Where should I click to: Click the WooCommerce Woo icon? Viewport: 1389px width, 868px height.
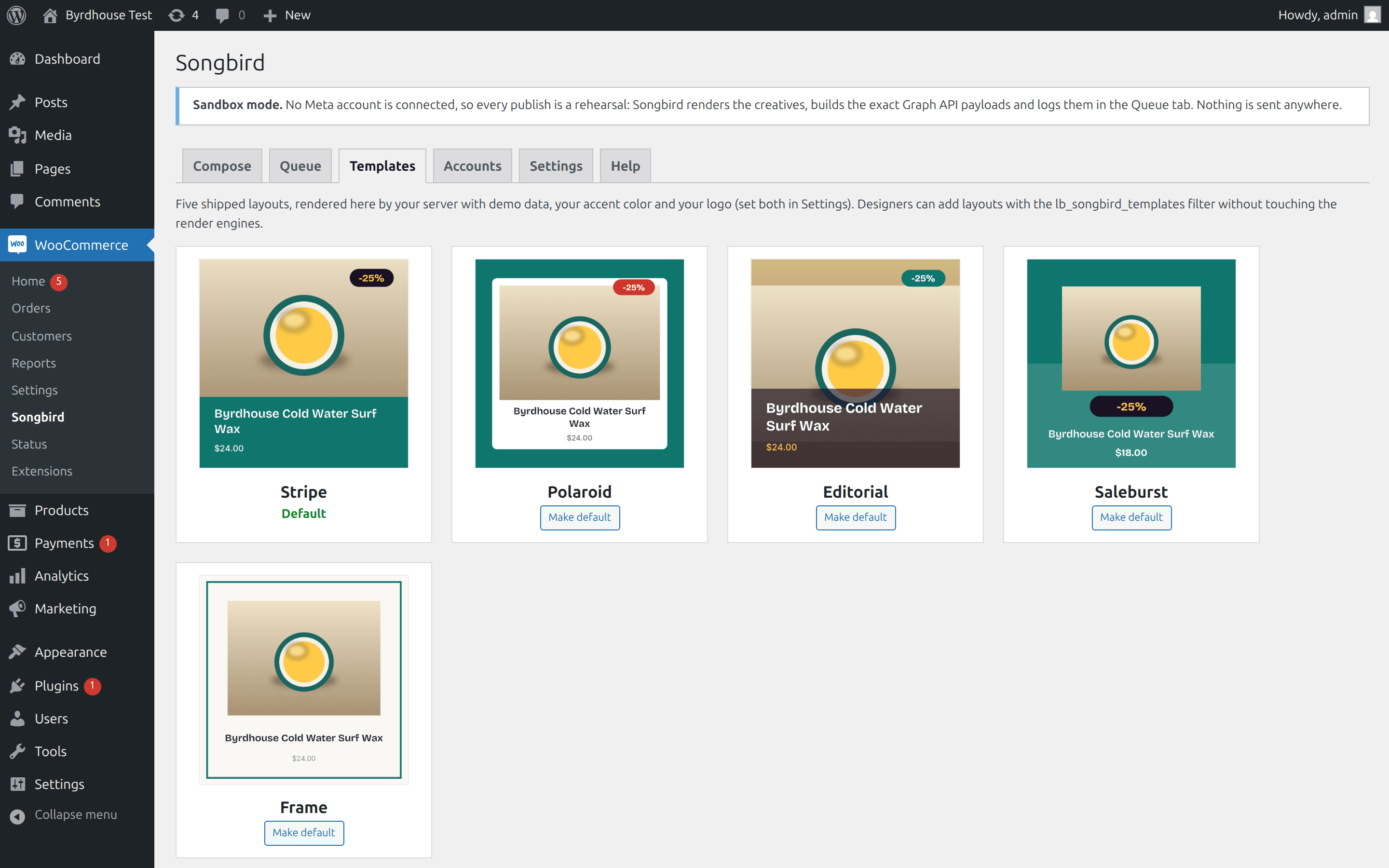click(x=17, y=244)
